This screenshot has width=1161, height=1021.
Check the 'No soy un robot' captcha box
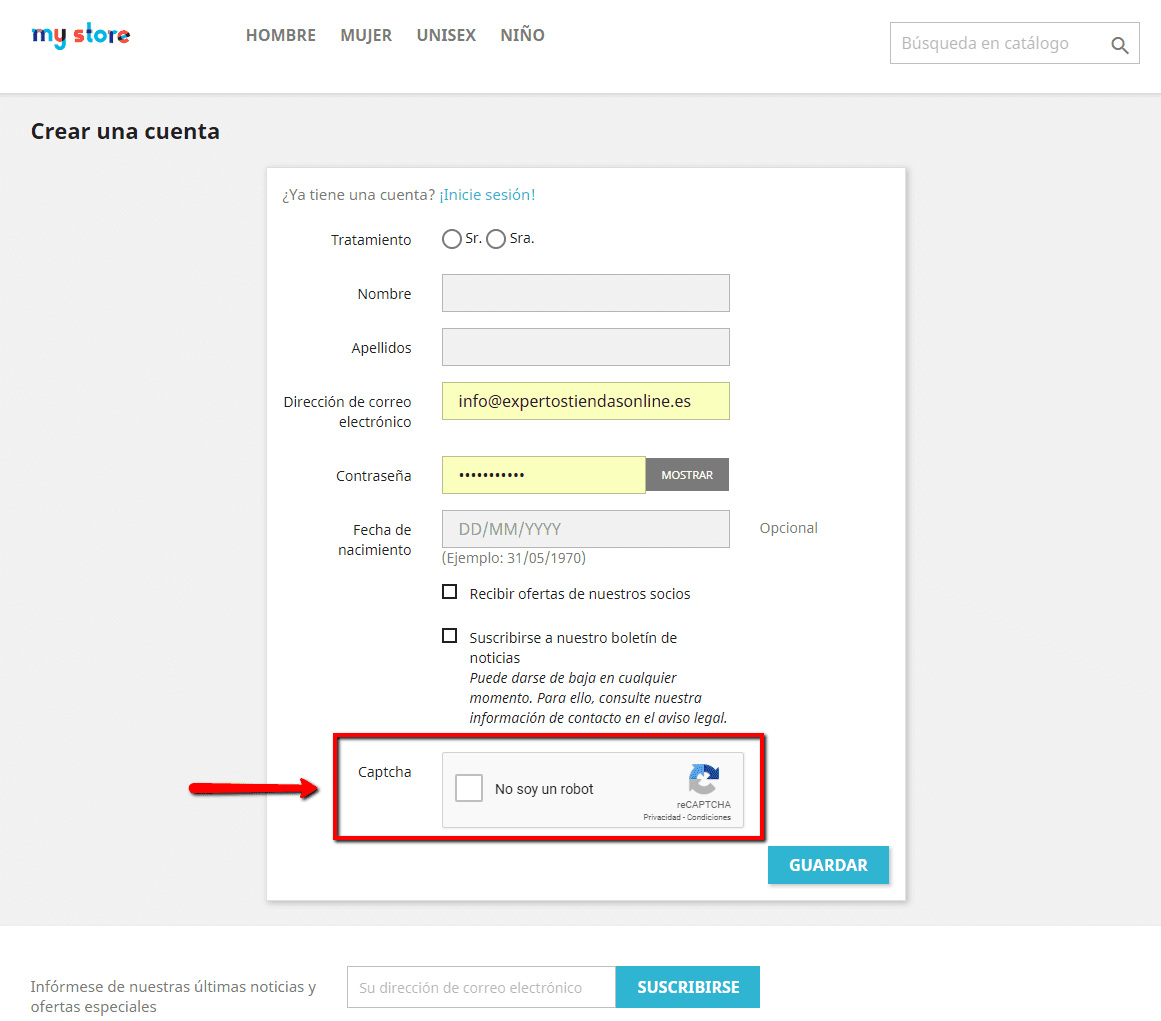468,787
